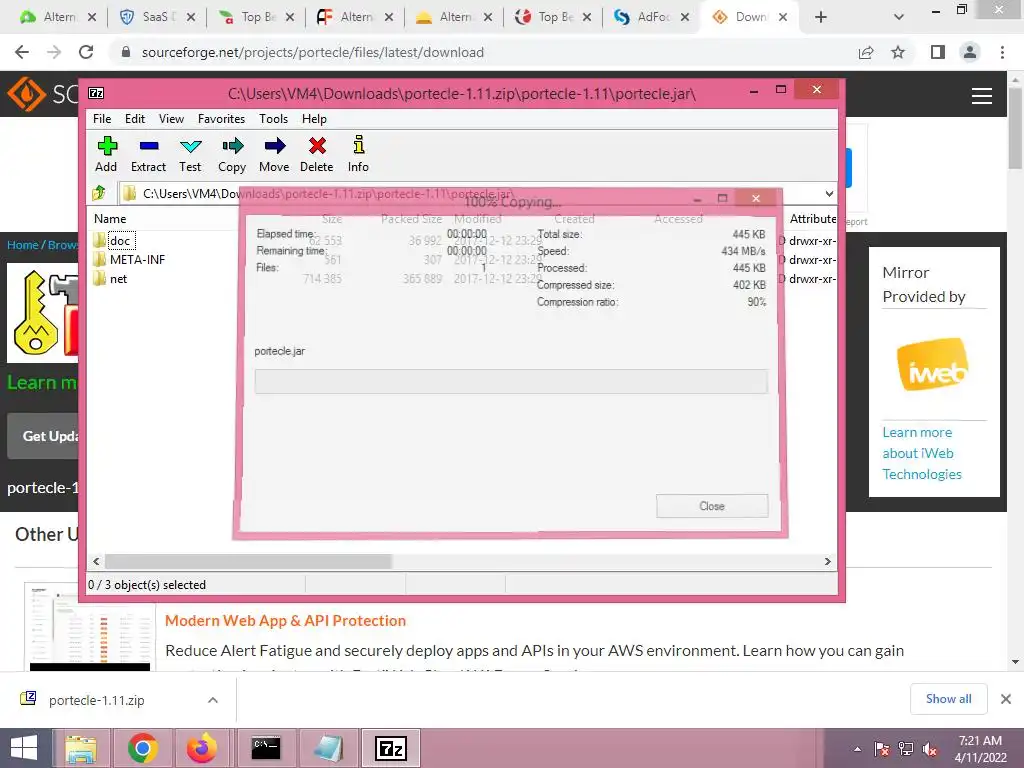1024x768 pixels.
Task: Open the Favorites menu
Action: (x=221, y=119)
